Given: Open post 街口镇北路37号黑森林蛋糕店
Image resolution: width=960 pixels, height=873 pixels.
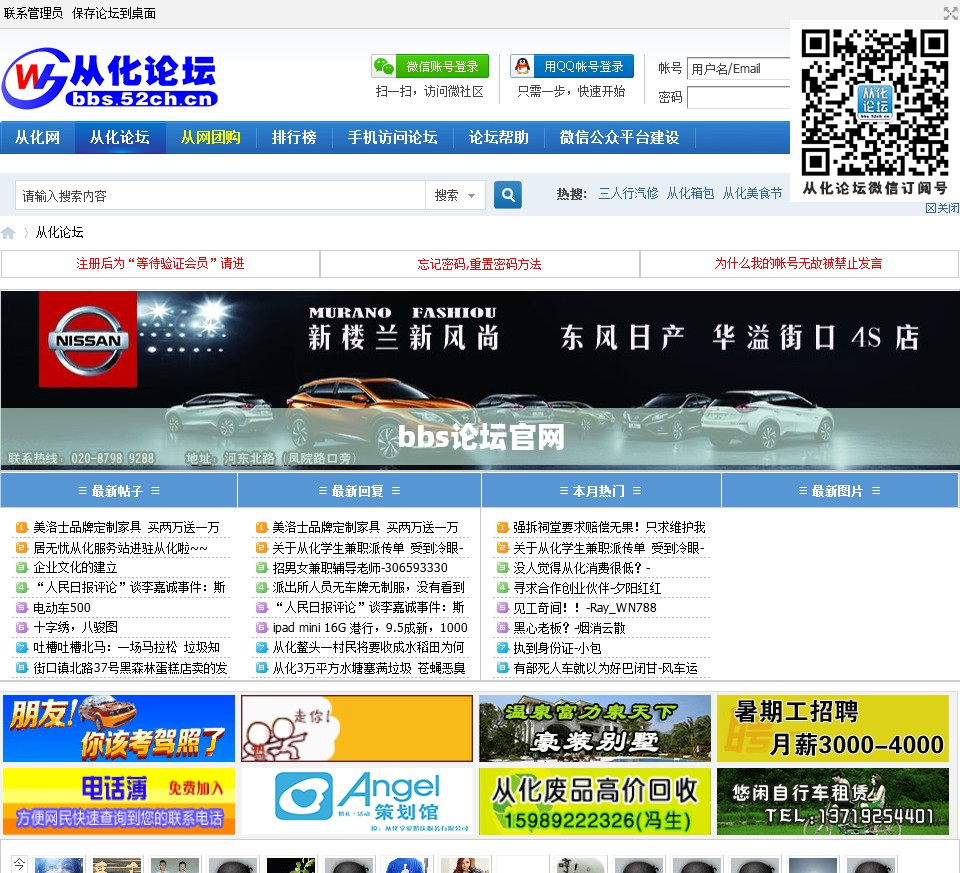Looking at the screenshot, I should pyautogui.click(x=130, y=668).
